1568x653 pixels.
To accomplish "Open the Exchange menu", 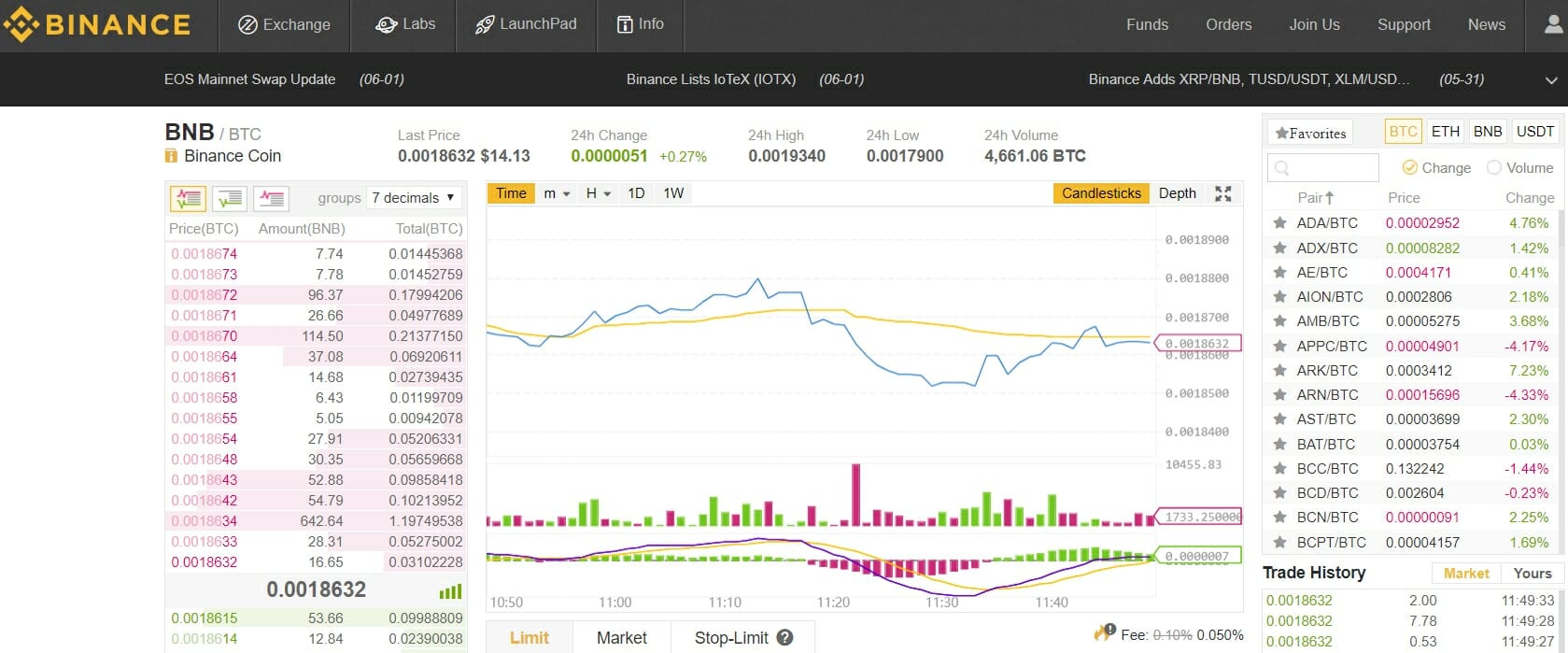I will [284, 24].
